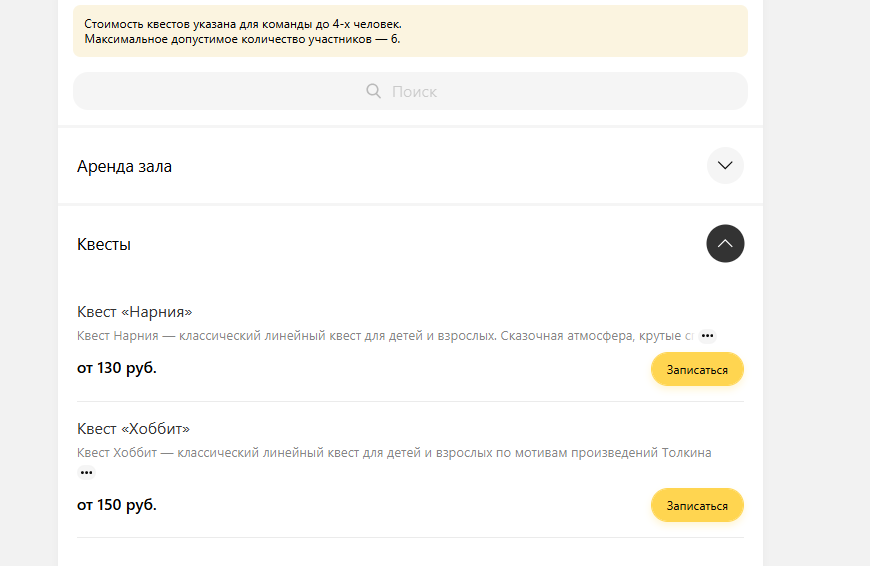Screen dimensions: 870x566
Task: Show full Хоббит description via ellipsis icon
Action: [x=86, y=473]
